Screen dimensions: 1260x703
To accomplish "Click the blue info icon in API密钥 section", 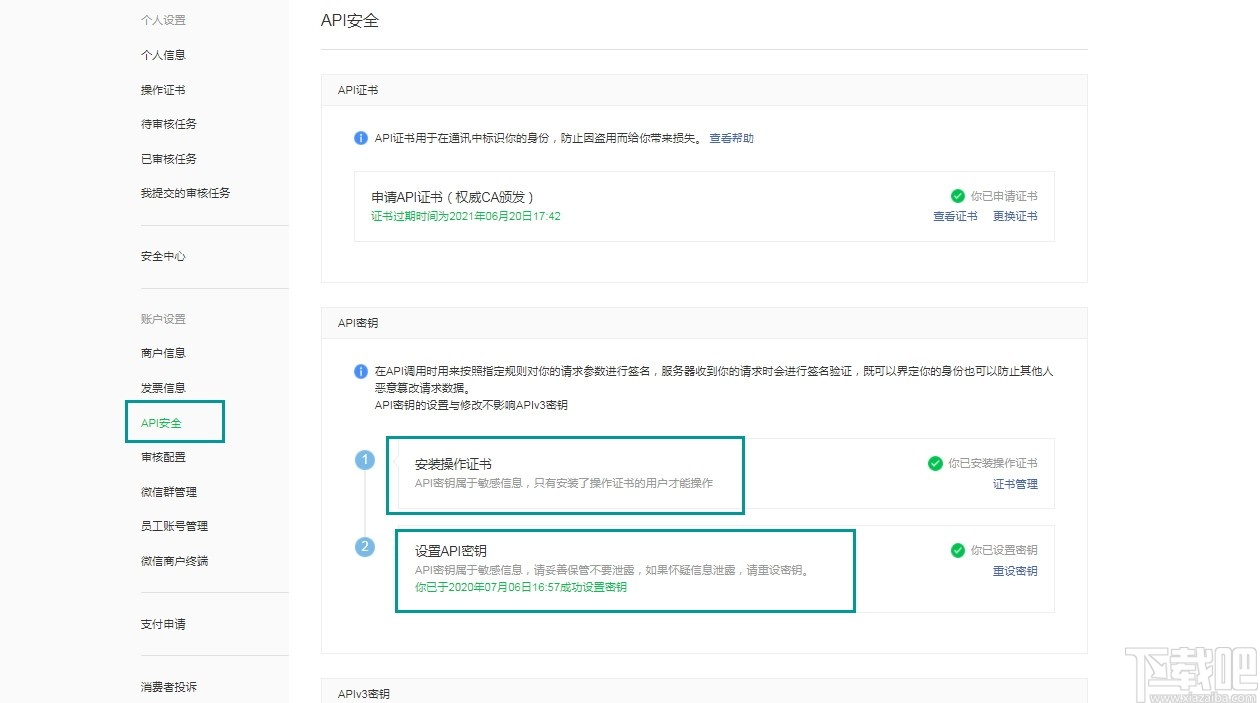I will [x=361, y=371].
